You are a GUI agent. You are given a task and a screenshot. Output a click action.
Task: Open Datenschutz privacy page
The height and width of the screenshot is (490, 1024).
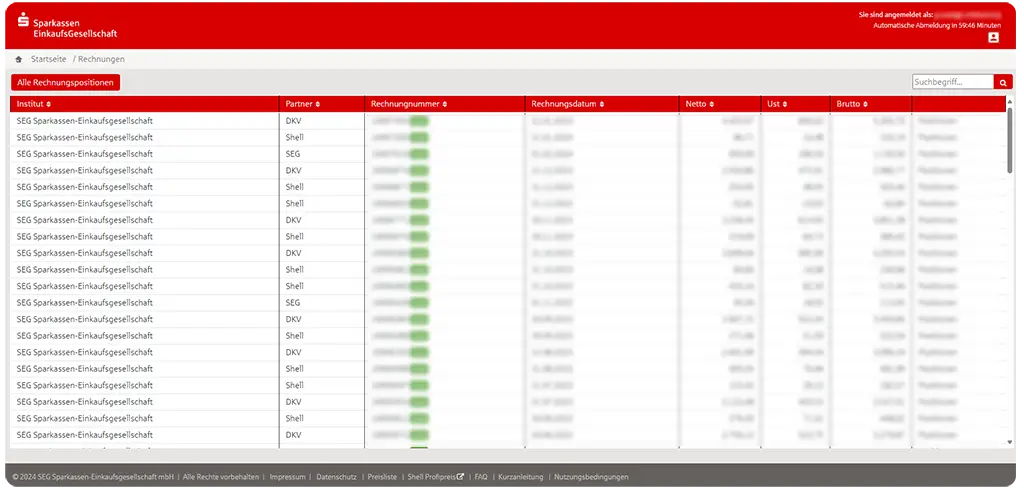coord(336,477)
